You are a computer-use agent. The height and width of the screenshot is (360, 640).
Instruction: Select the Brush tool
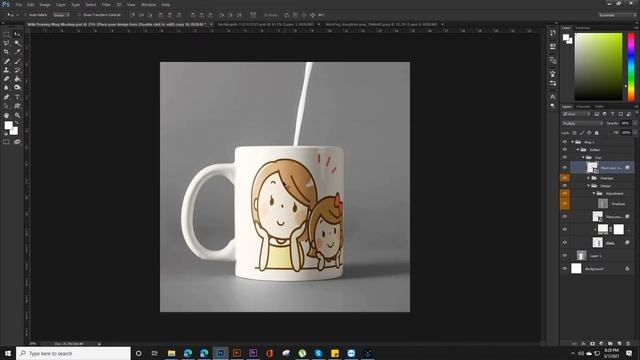tap(17, 61)
